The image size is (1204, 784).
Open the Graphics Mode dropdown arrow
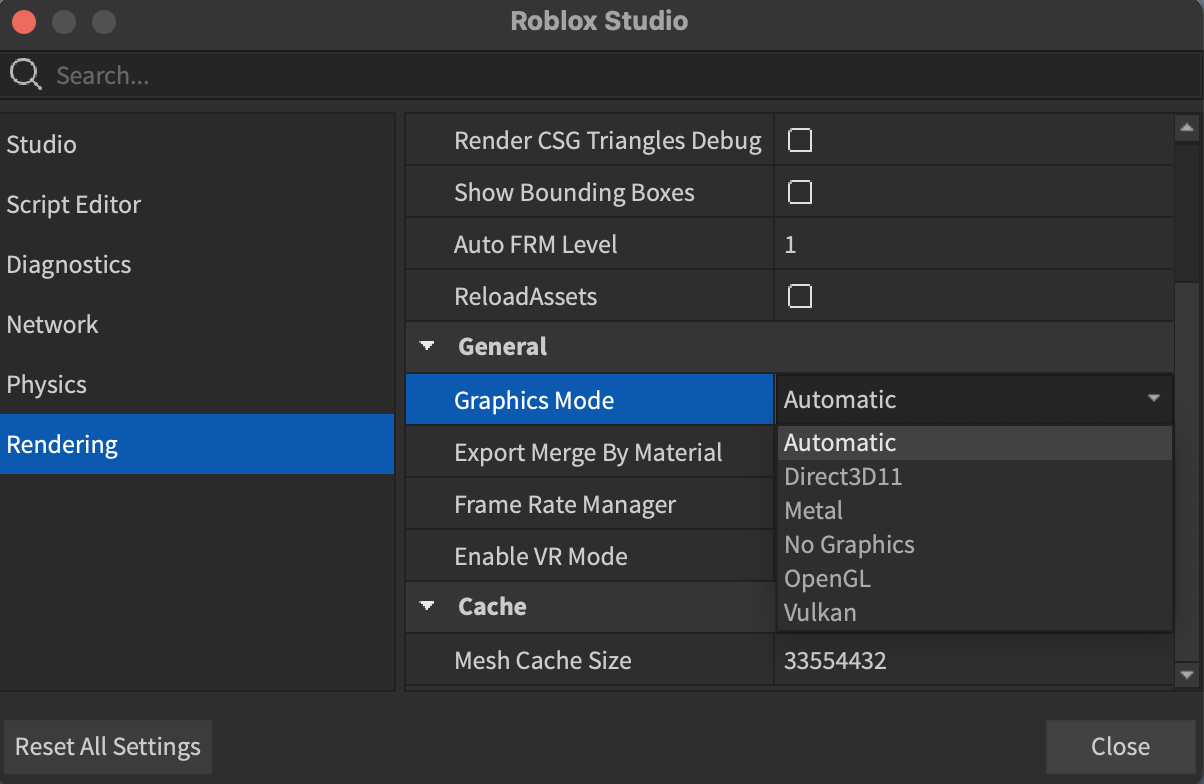click(1156, 399)
